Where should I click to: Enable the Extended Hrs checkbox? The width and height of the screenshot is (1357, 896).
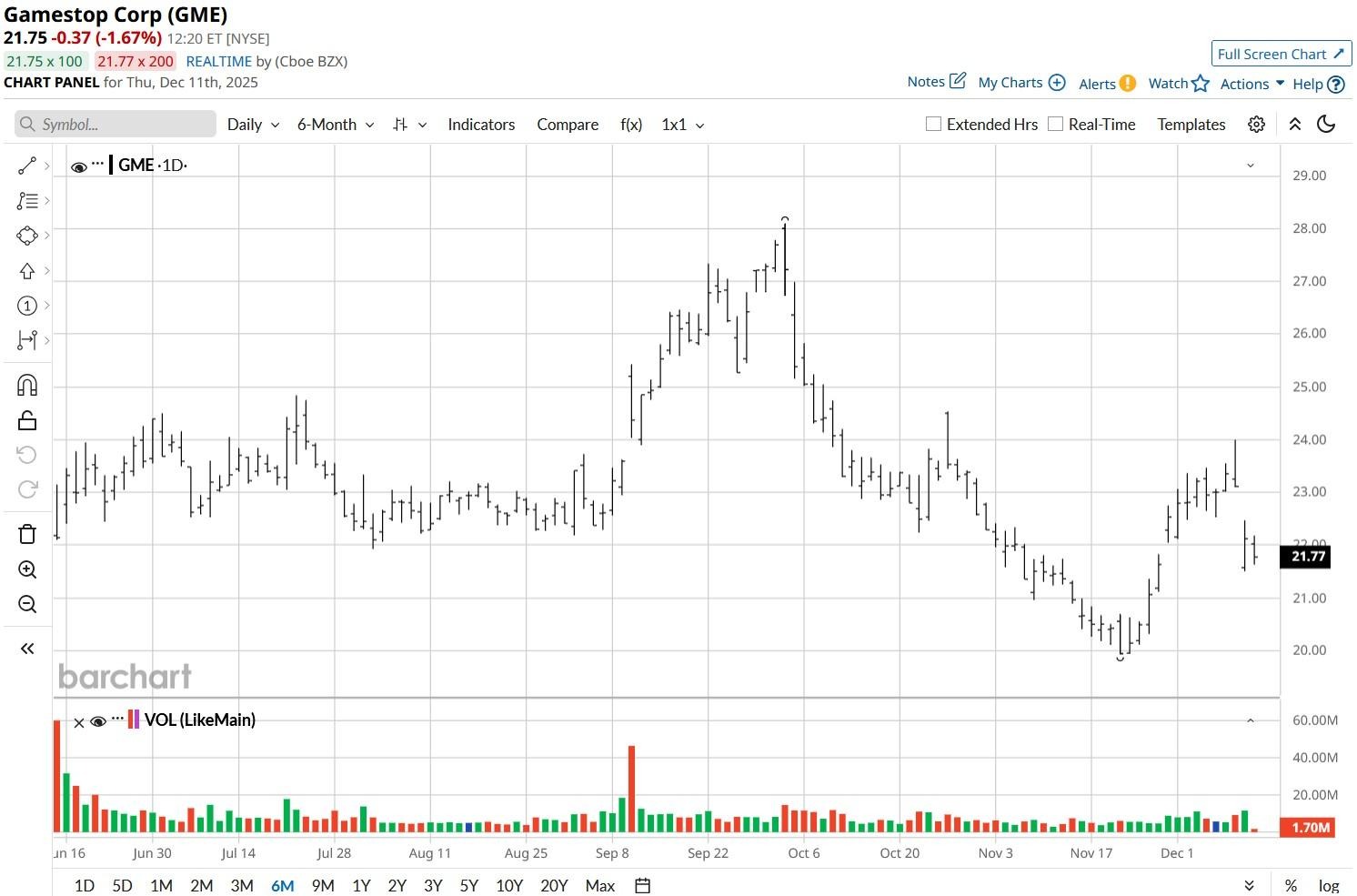point(933,124)
